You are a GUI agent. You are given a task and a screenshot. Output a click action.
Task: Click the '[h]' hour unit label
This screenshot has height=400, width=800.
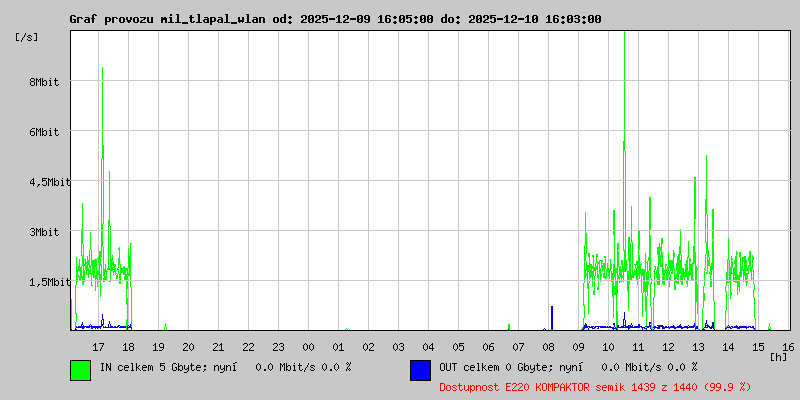(779, 357)
